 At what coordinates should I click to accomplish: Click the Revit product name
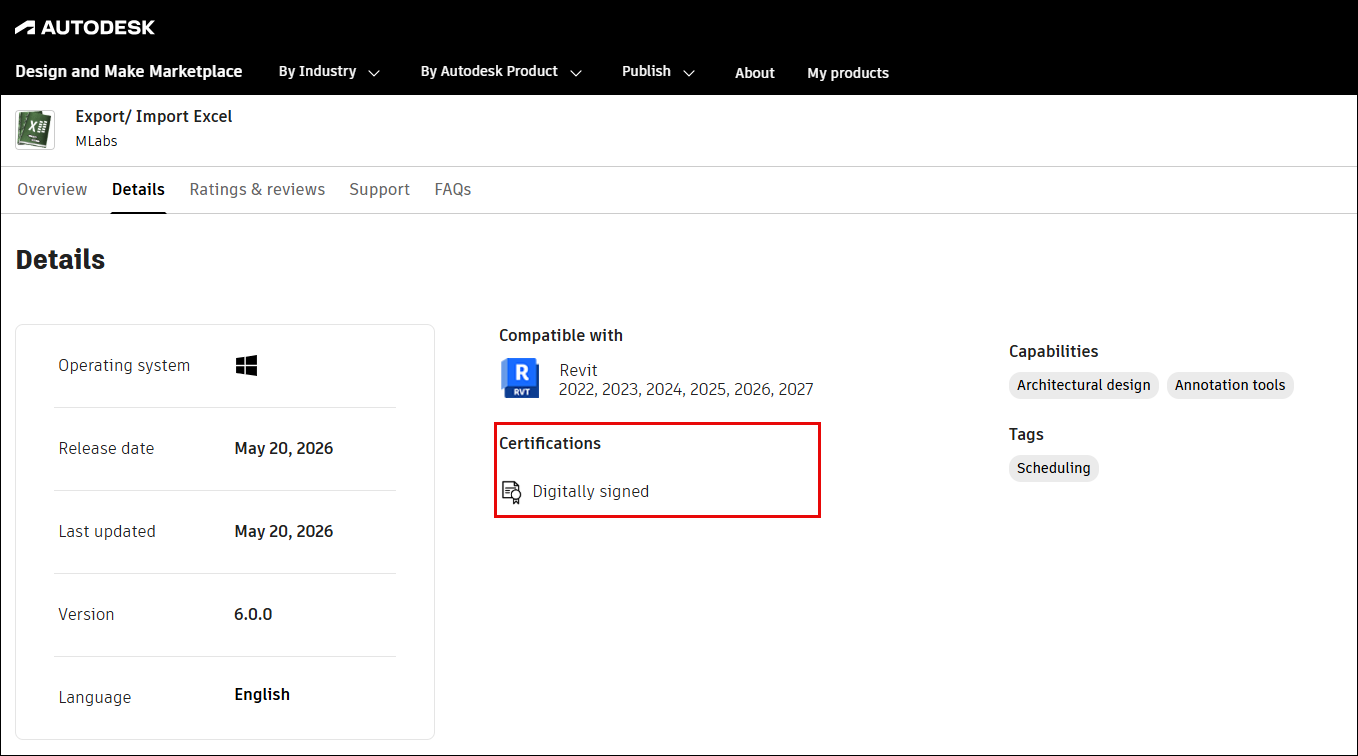579,370
